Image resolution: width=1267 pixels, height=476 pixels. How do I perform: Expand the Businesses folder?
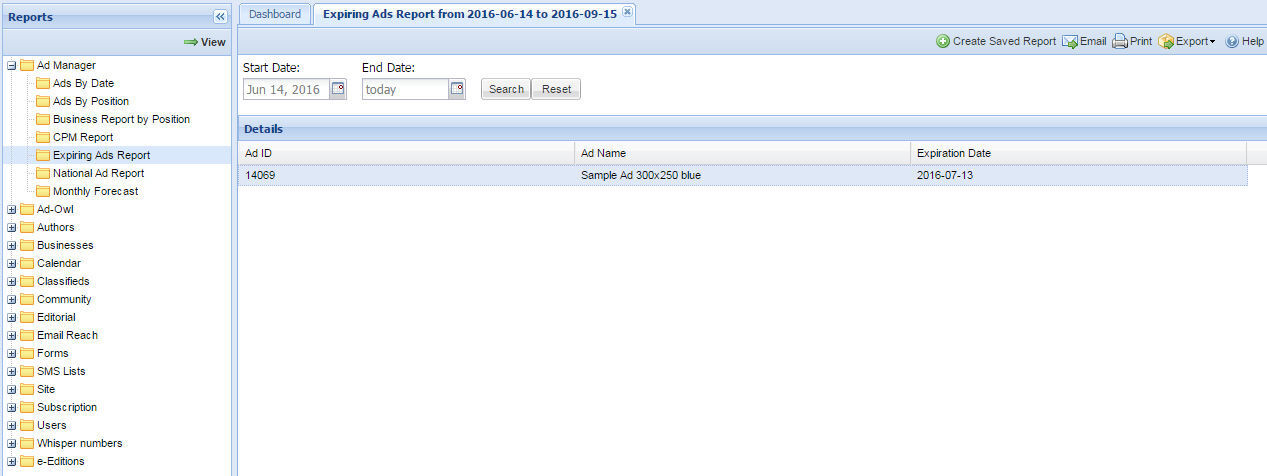11,245
